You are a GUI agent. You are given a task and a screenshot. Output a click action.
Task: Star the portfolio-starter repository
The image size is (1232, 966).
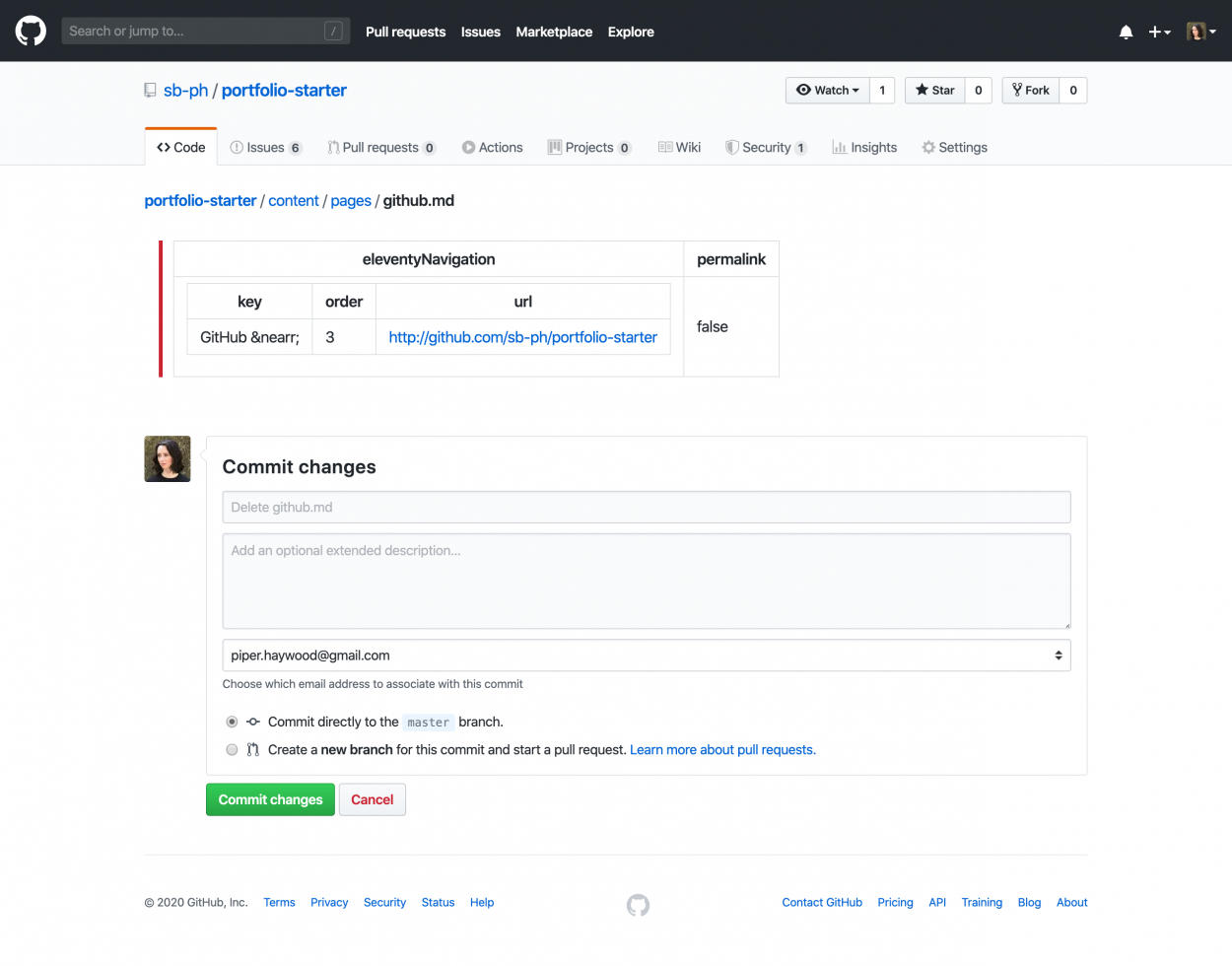coord(934,90)
